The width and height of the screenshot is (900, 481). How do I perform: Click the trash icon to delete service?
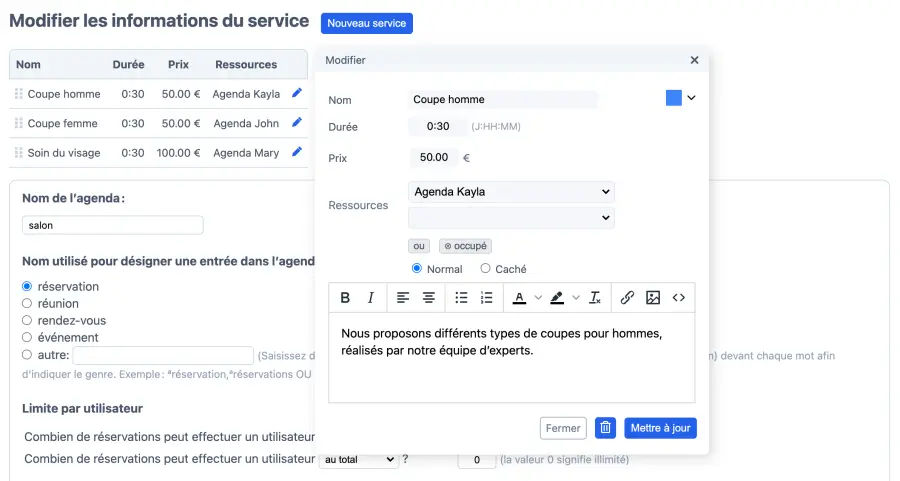605,428
